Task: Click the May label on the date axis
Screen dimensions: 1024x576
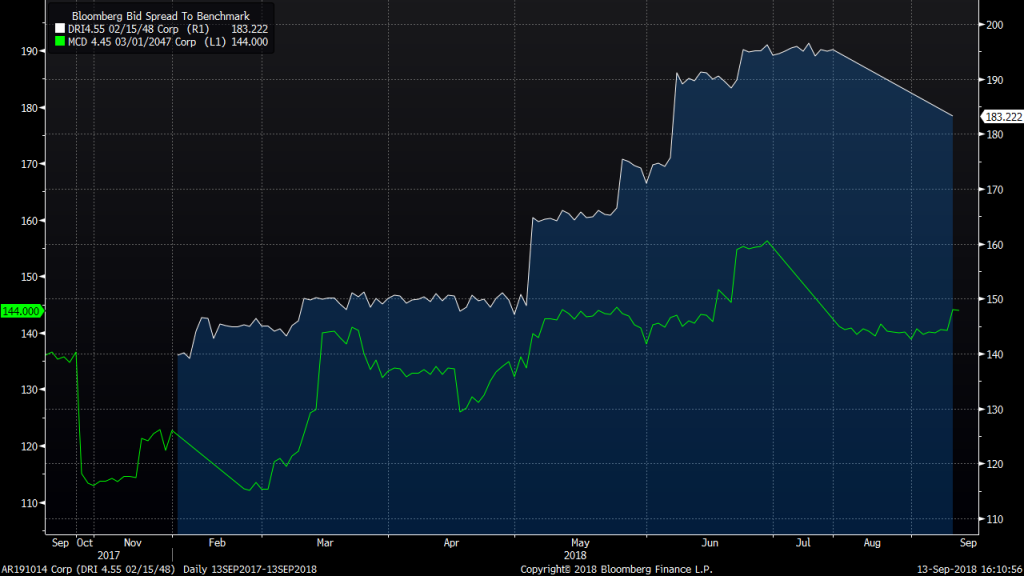Action: point(576,542)
